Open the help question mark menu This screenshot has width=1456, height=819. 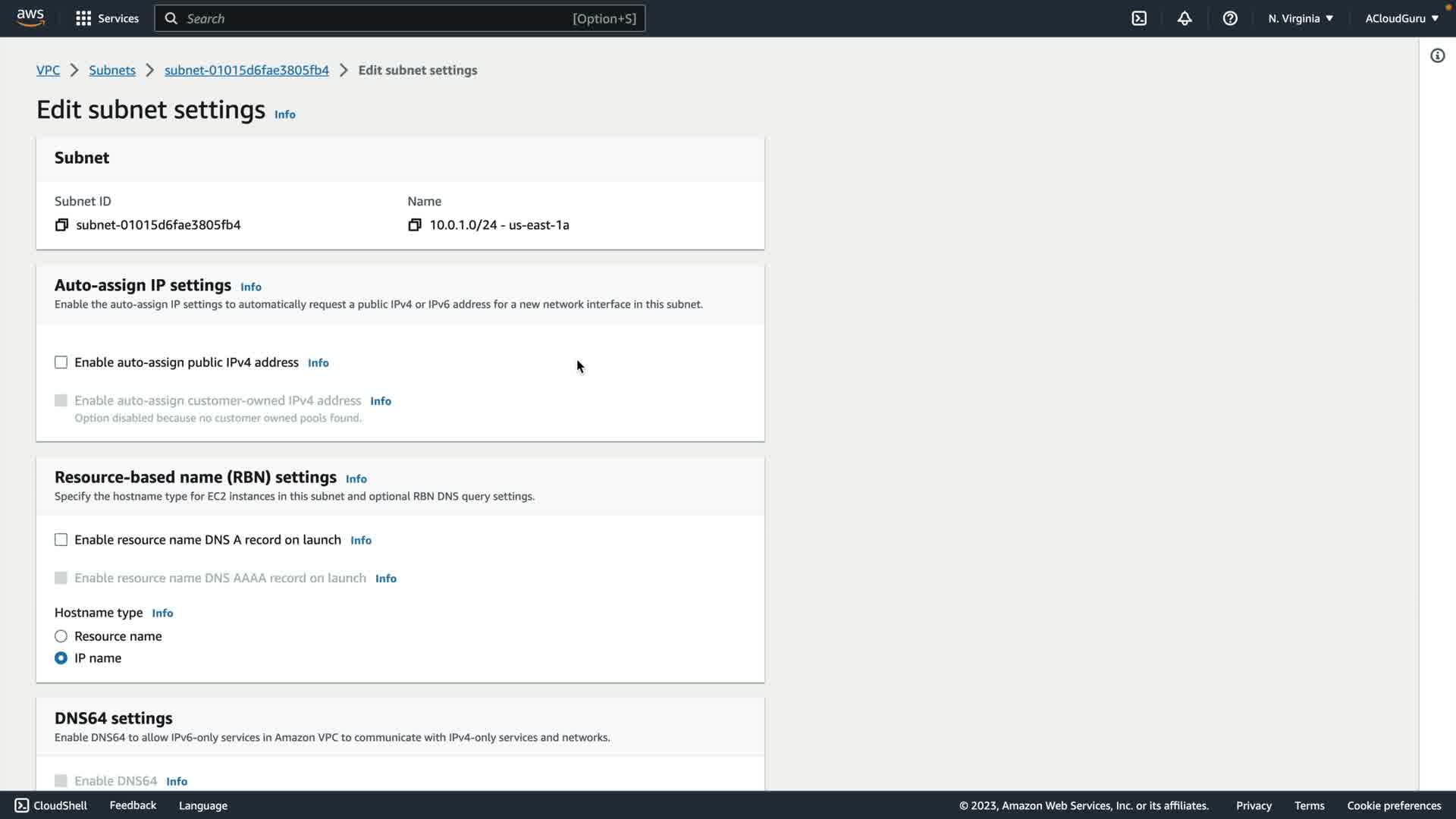click(x=1230, y=18)
